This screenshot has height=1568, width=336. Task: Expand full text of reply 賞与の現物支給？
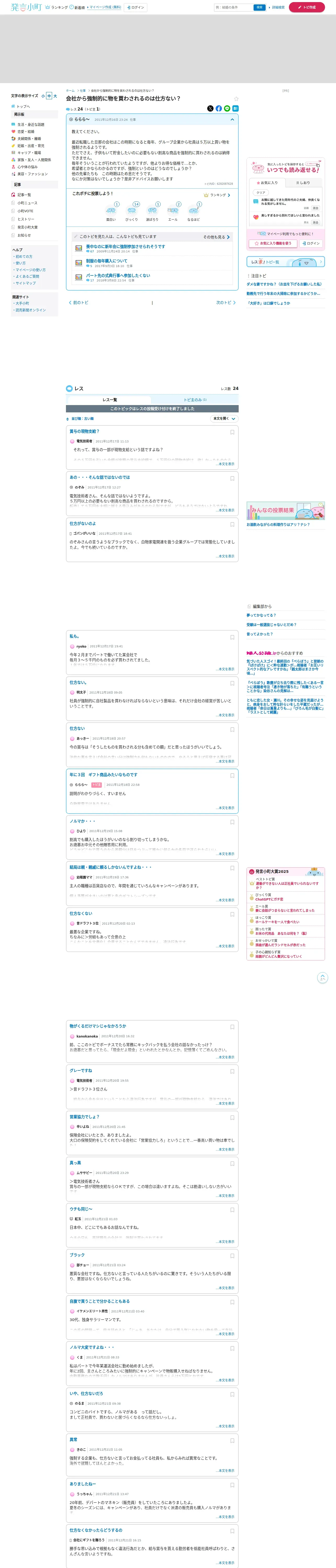[226, 464]
